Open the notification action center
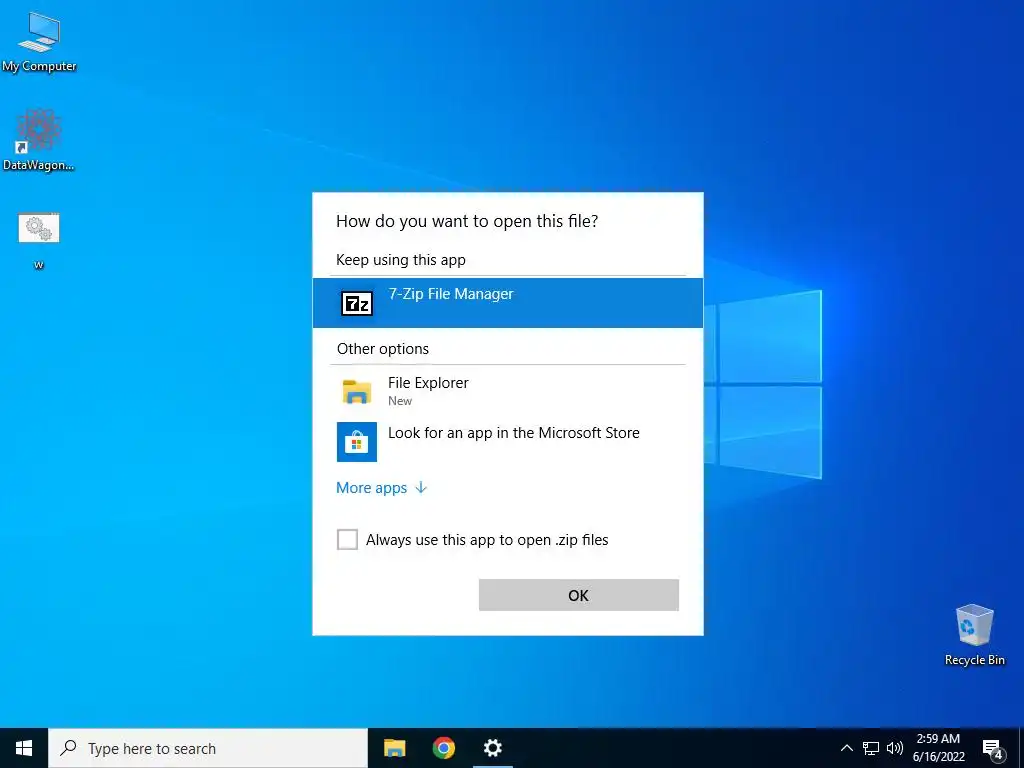This screenshot has width=1024, height=768. click(x=993, y=748)
